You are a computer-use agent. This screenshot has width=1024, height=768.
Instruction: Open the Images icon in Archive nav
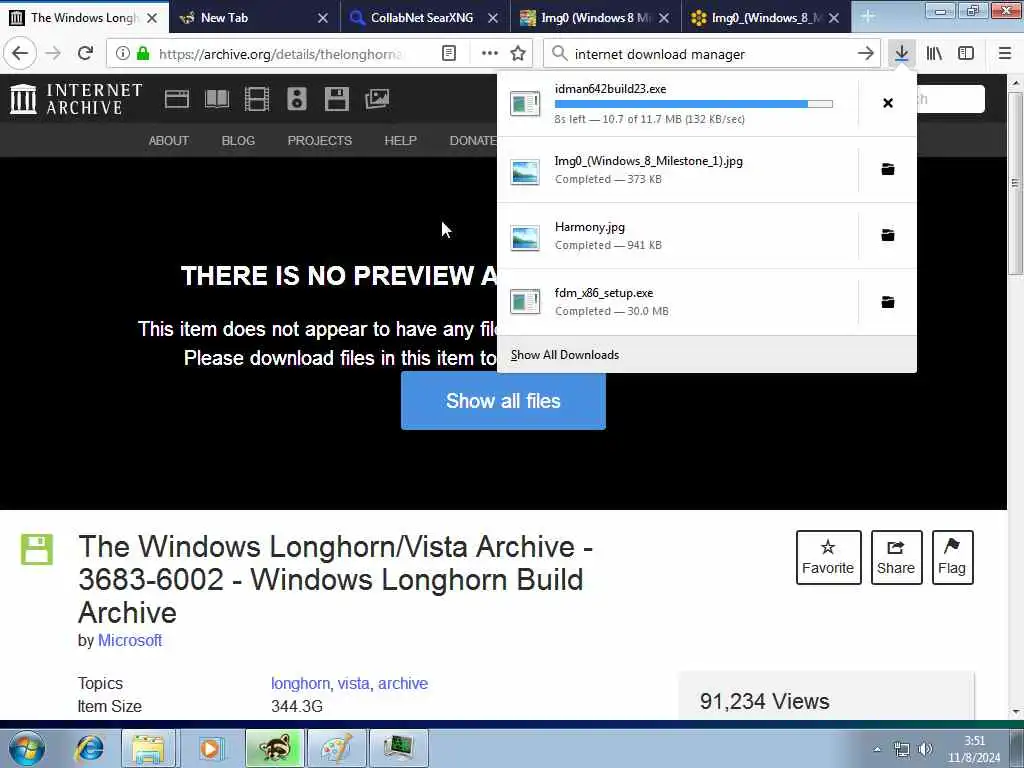point(377,99)
